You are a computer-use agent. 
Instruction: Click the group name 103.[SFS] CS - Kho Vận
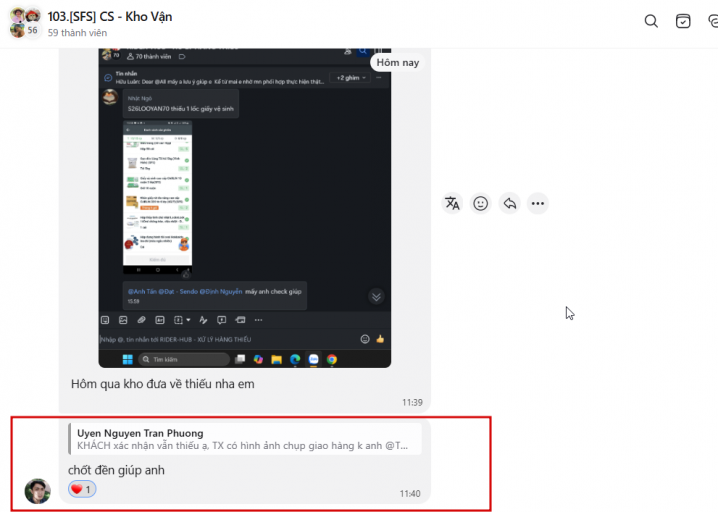coord(110,16)
